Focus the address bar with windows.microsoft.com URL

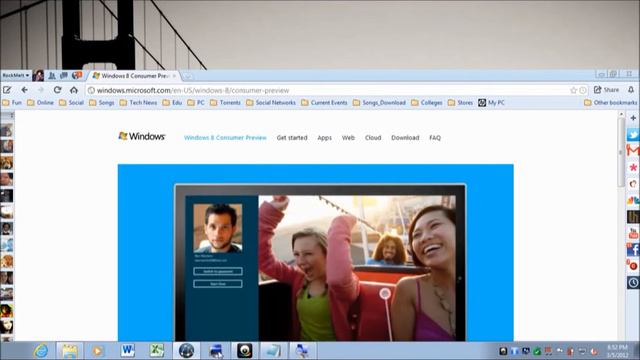(x=327, y=90)
